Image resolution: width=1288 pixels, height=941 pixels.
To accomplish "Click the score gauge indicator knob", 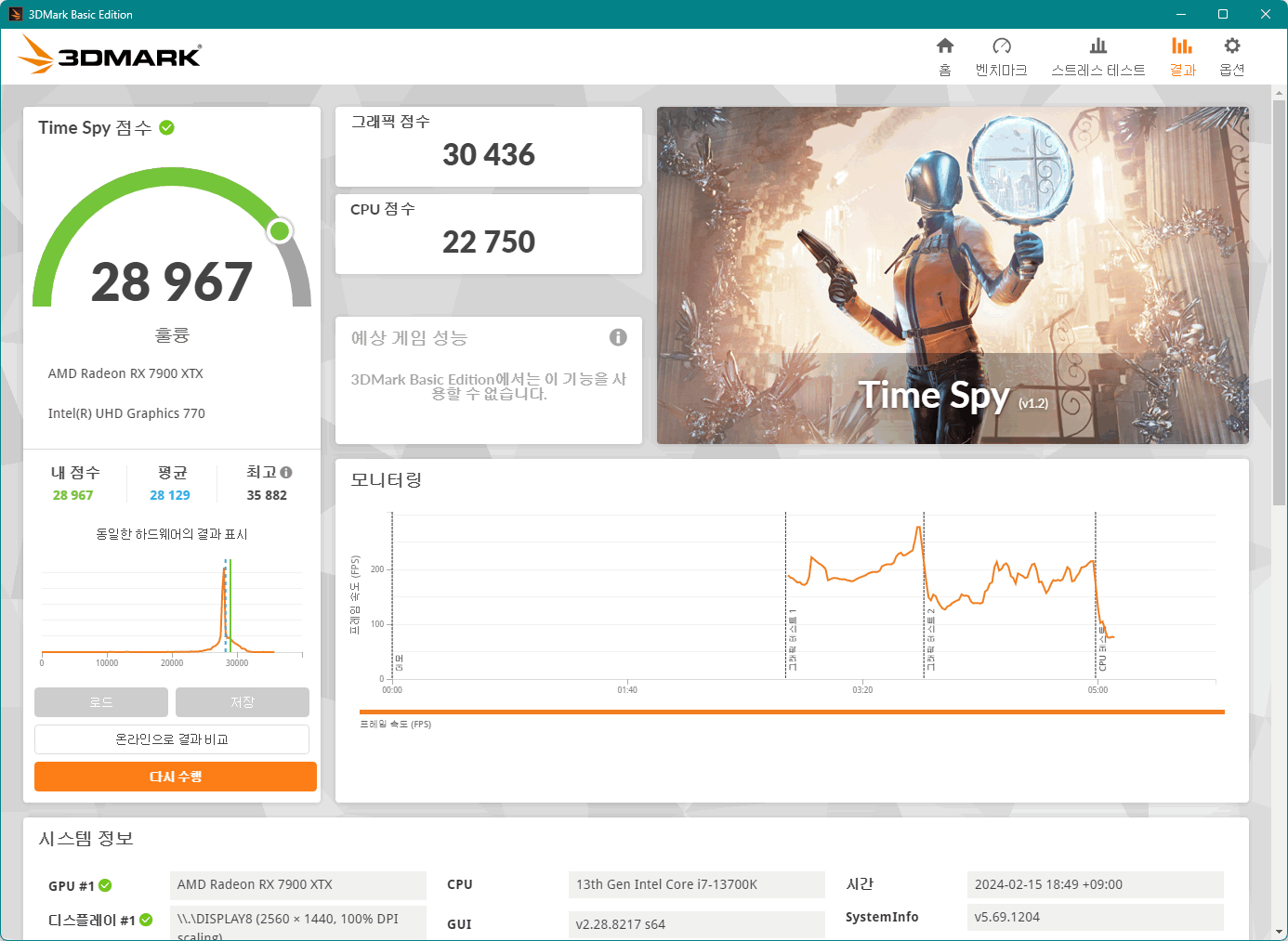I will (280, 230).
